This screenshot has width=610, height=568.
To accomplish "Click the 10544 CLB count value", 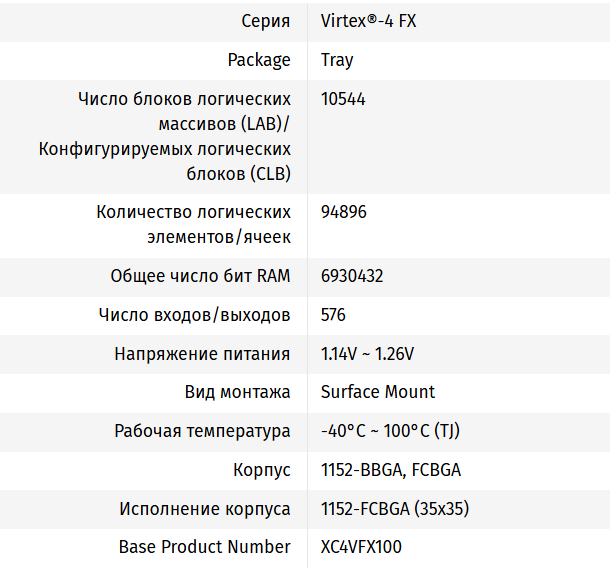I will pyautogui.click(x=343, y=99).
